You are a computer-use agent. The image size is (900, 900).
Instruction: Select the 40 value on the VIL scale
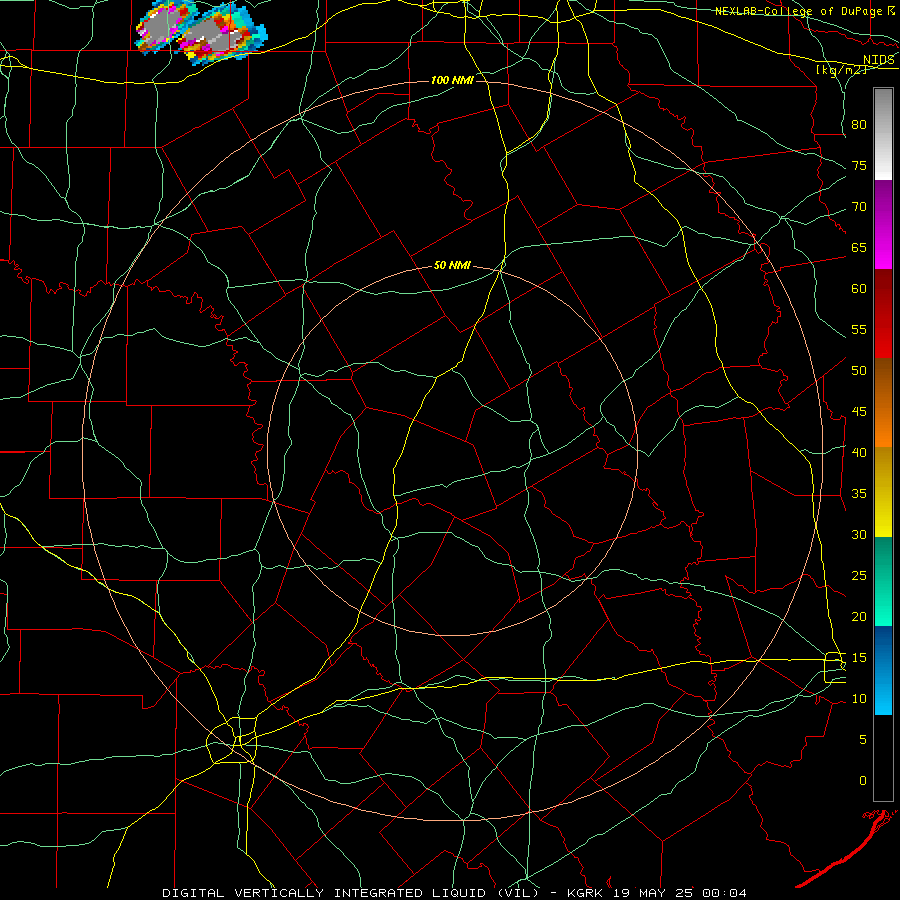pos(859,452)
